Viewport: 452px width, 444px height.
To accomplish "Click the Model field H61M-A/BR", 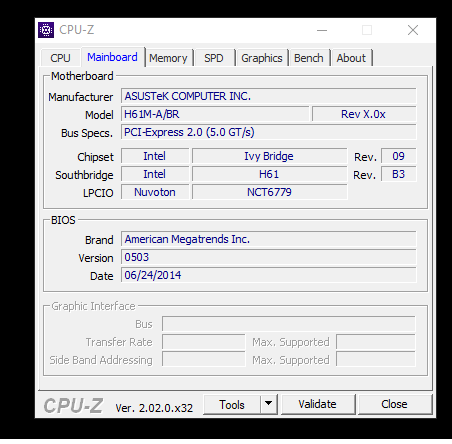I will pos(215,114).
